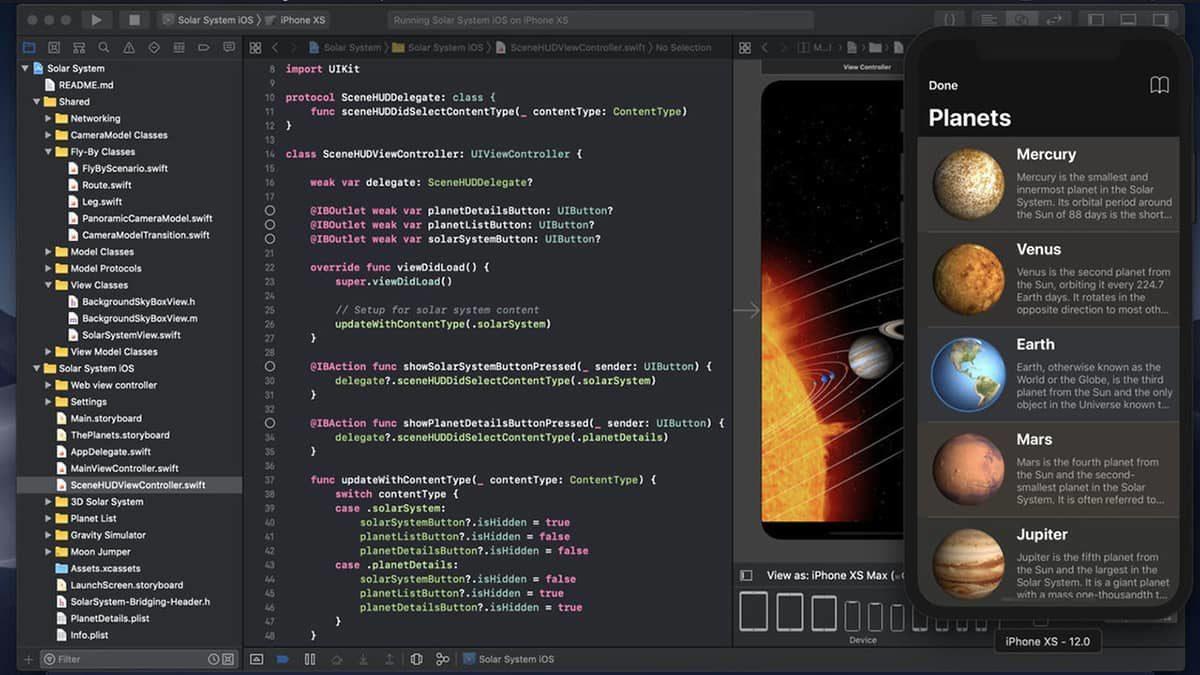Select Main.storyboard in the project navigator
This screenshot has height=675, width=1200.
tap(105, 418)
